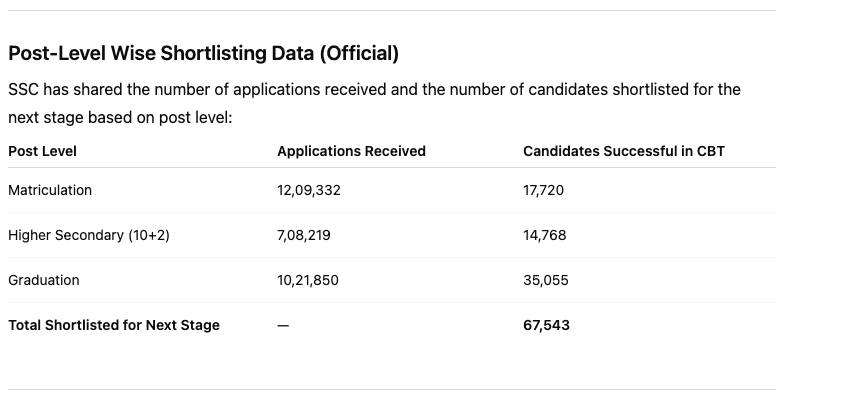Click the 12,09,332 applications cell
Screen dimensions: 856x406
pos(309,190)
